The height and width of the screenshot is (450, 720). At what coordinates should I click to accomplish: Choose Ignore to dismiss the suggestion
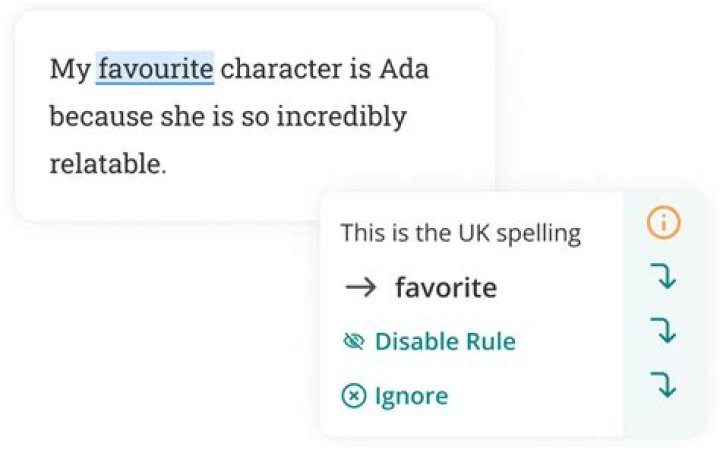(411, 396)
